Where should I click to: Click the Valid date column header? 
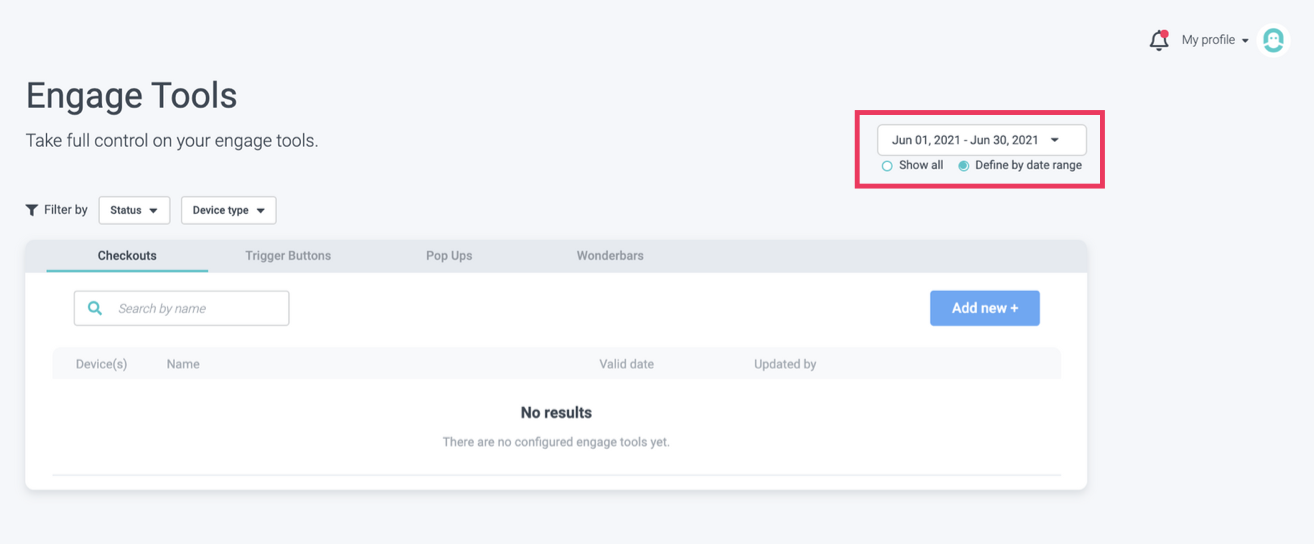pos(626,364)
